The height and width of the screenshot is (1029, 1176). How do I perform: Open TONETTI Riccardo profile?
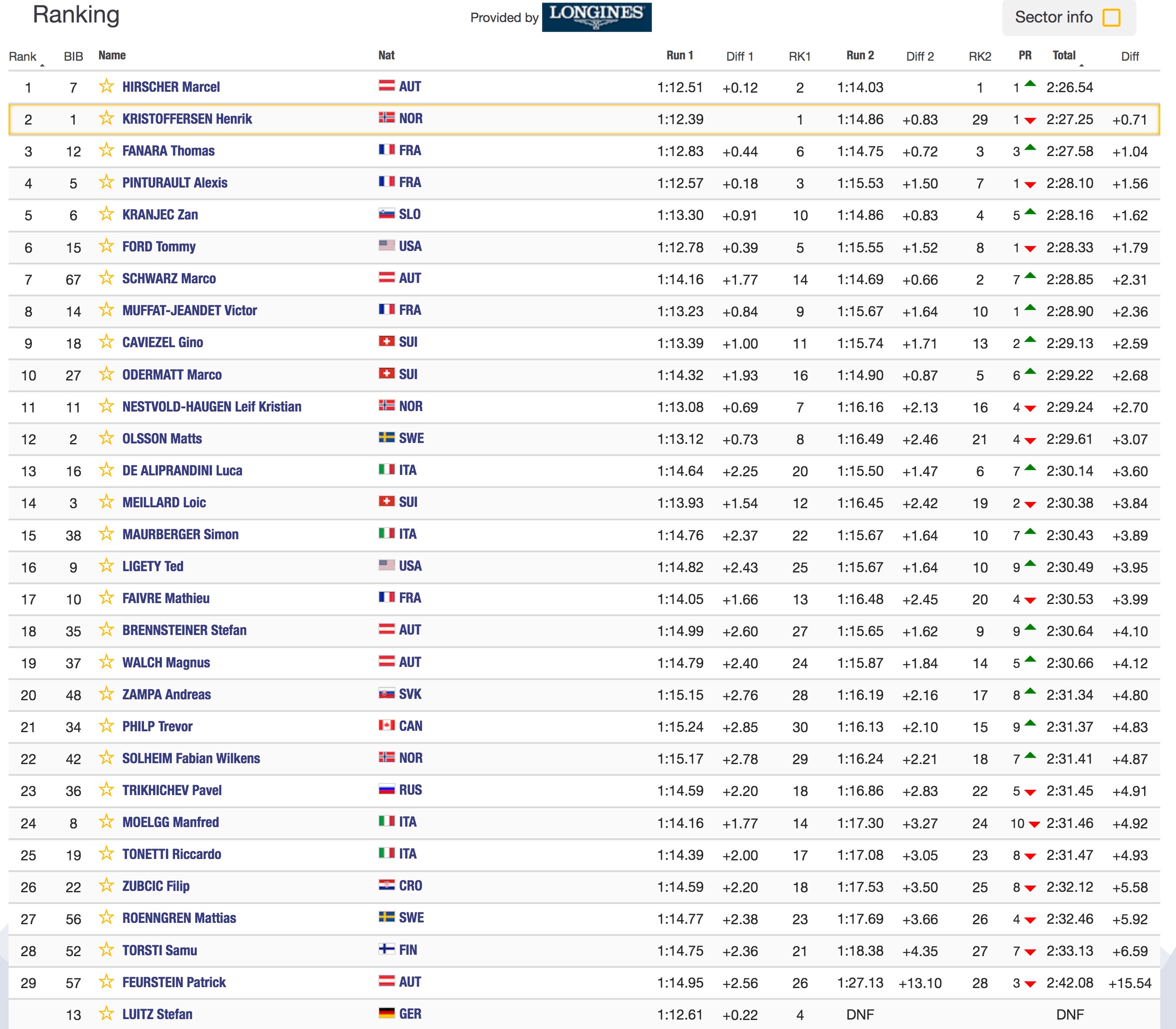171,854
